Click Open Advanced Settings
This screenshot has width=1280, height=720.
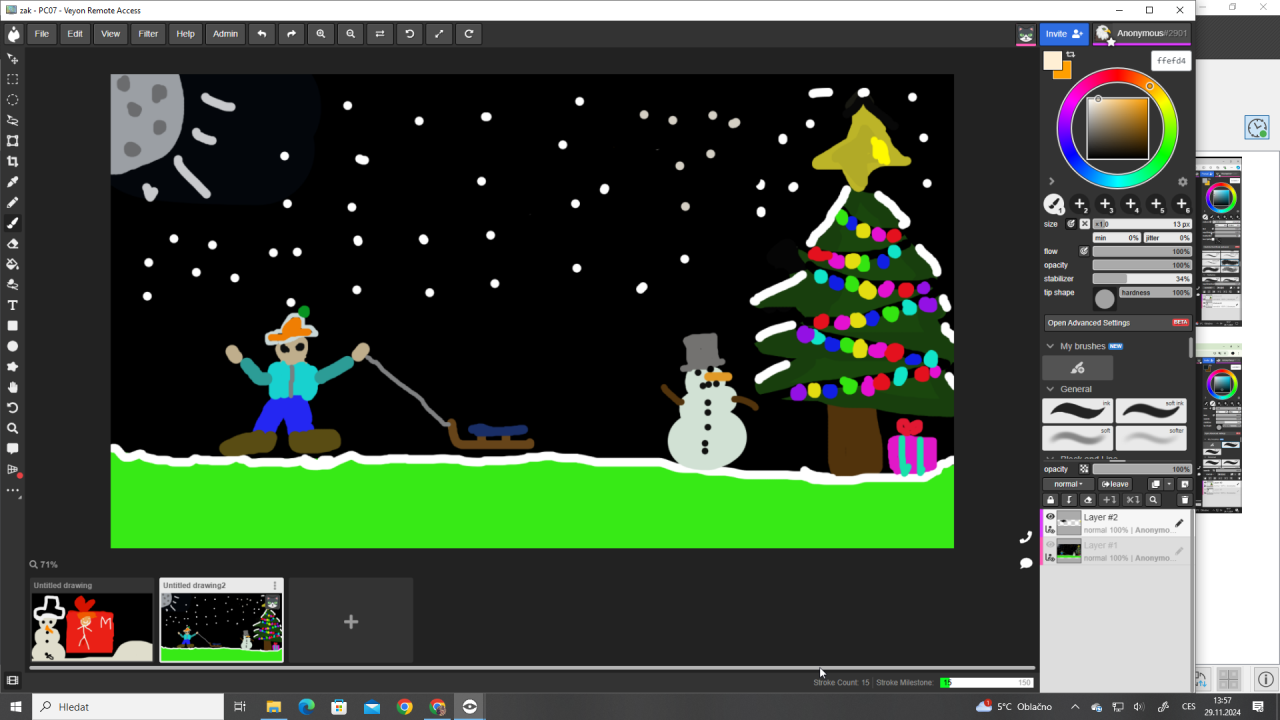tap(1089, 323)
